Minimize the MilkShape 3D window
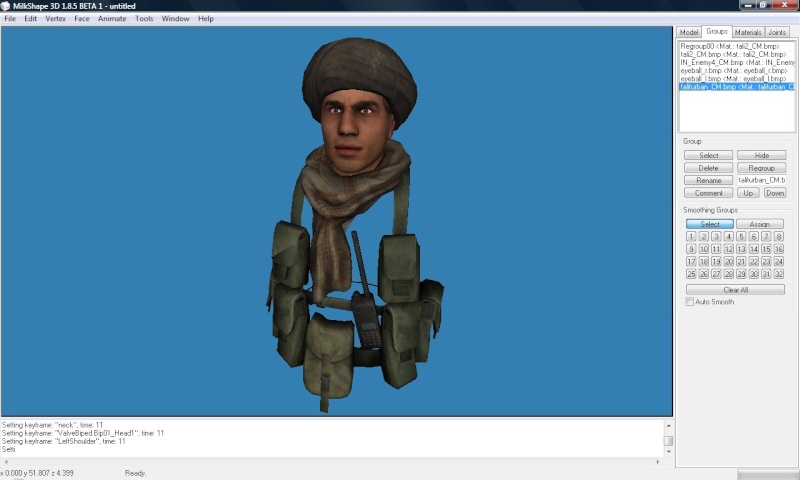800x480 pixels. [748, 5]
